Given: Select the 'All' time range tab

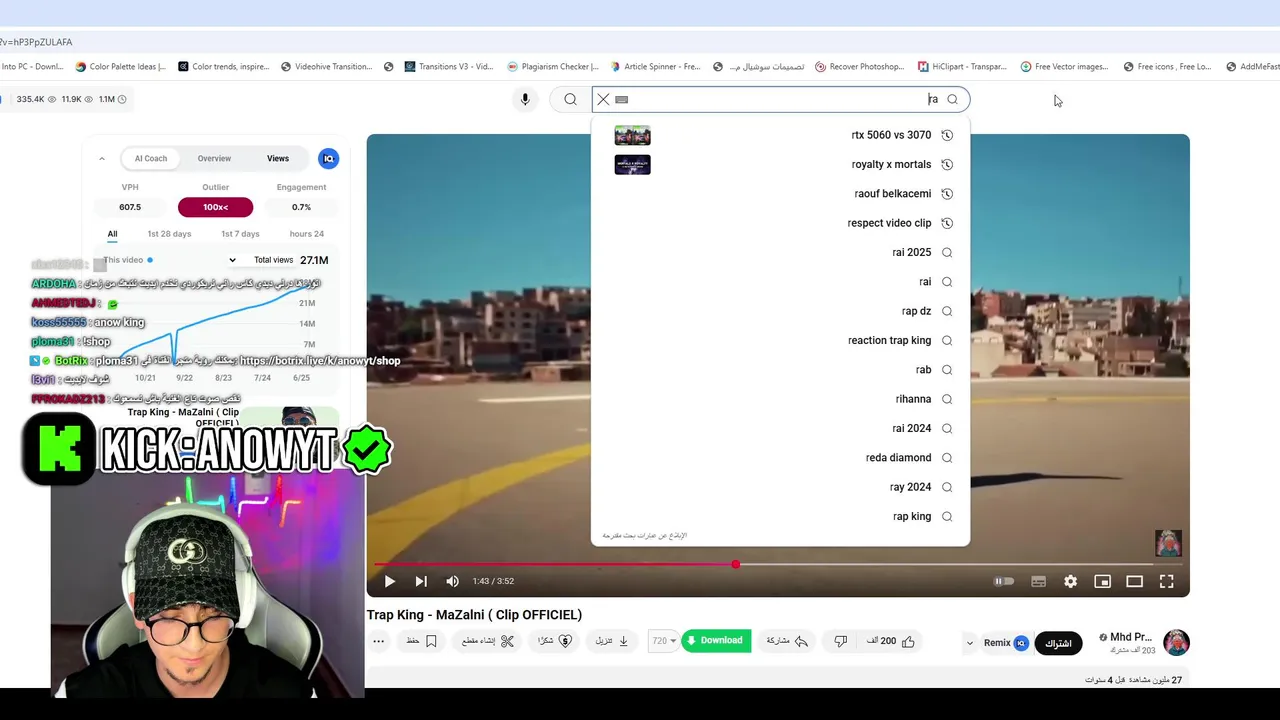Looking at the screenshot, I should 112,234.
